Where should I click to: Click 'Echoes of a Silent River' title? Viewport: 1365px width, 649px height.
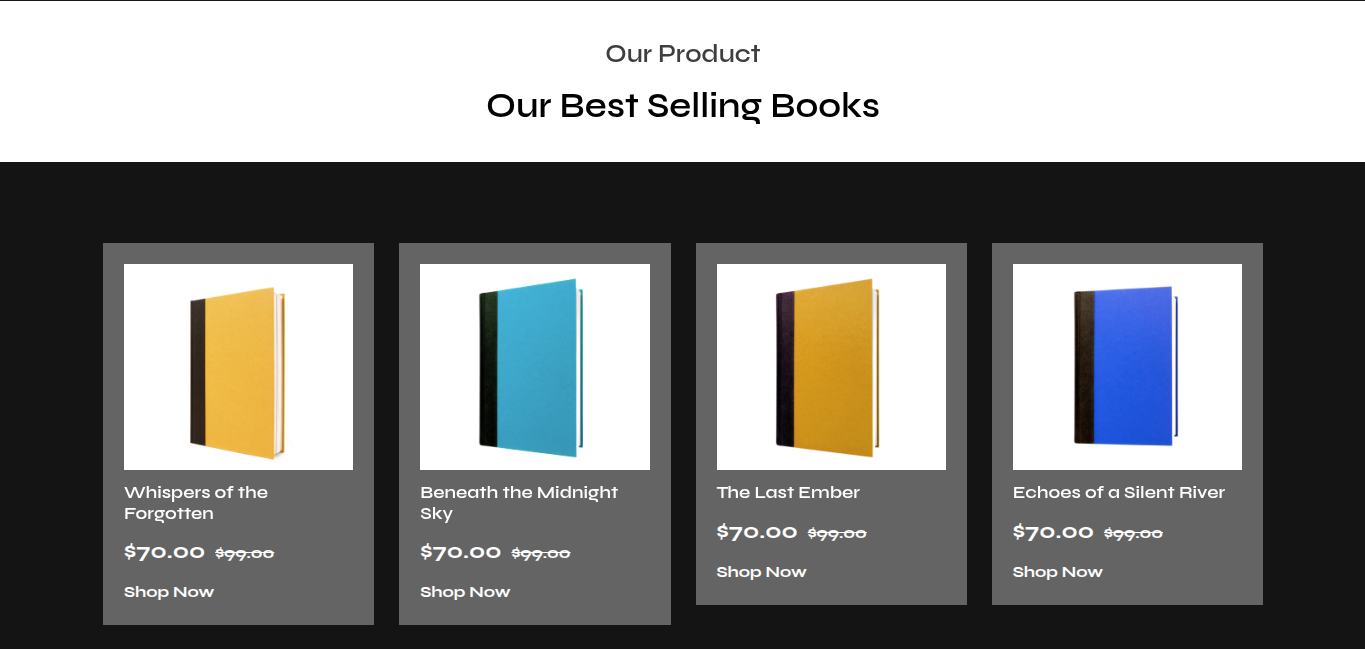pos(1118,492)
